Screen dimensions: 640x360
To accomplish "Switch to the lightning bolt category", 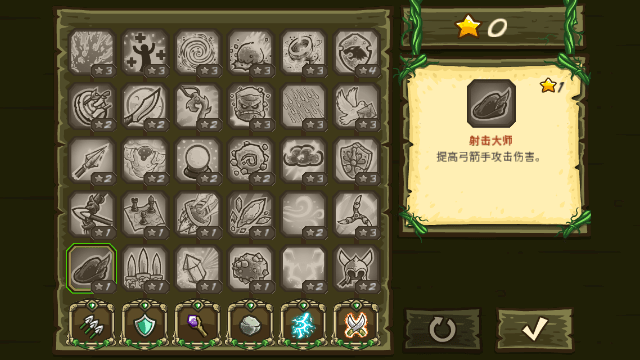I will pyautogui.click(x=303, y=324).
